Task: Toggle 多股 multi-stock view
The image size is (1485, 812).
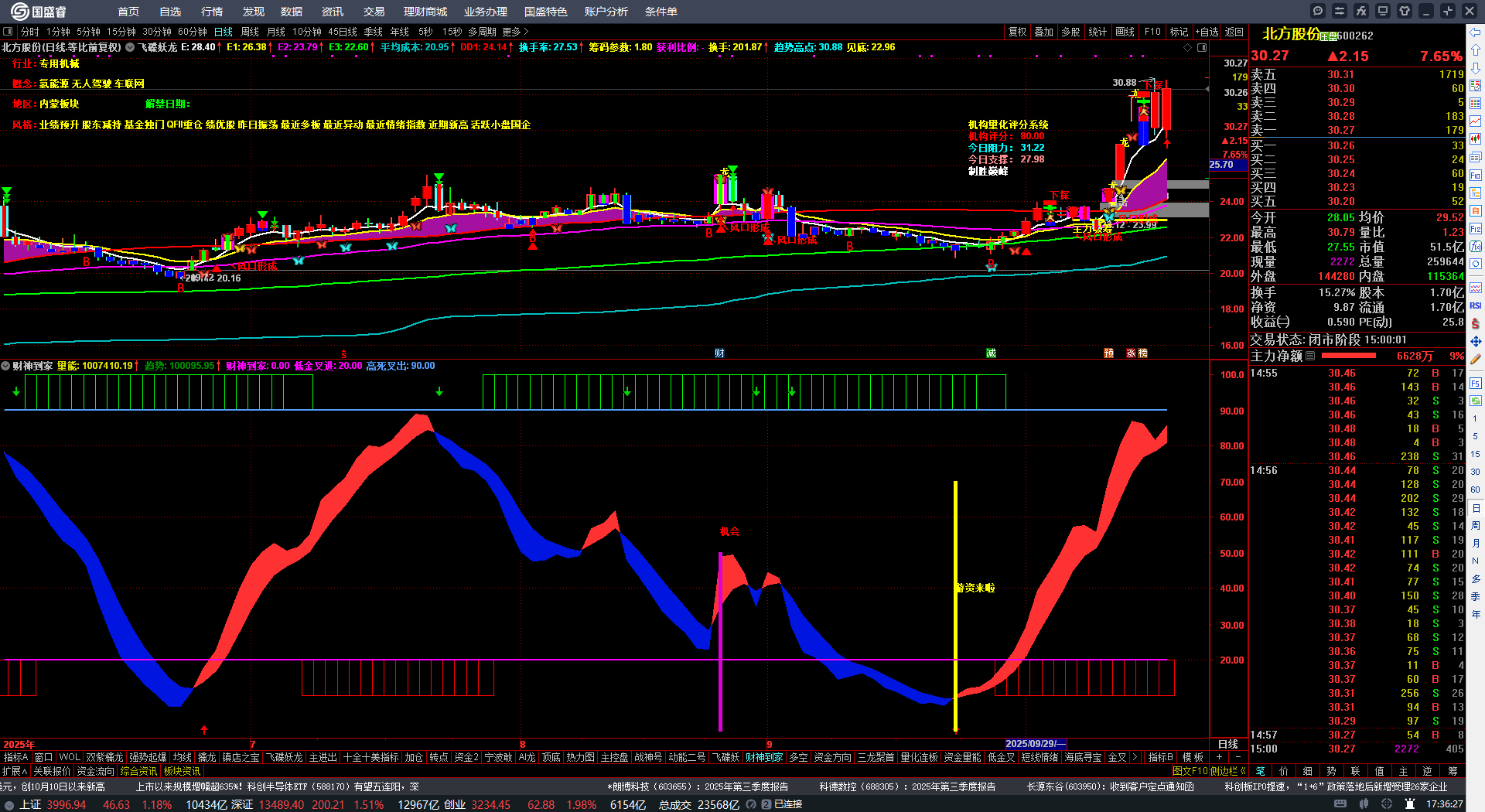Action: [x=1070, y=32]
